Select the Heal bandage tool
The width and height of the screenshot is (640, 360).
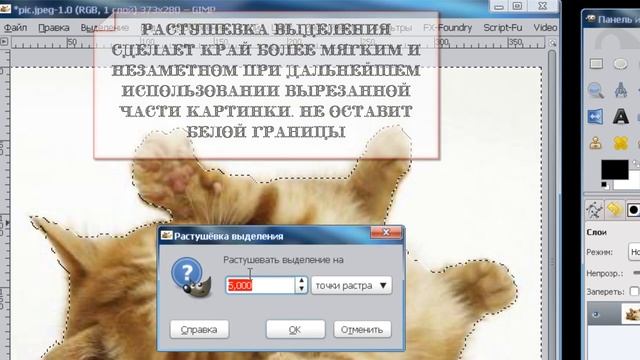click(x=620, y=143)
